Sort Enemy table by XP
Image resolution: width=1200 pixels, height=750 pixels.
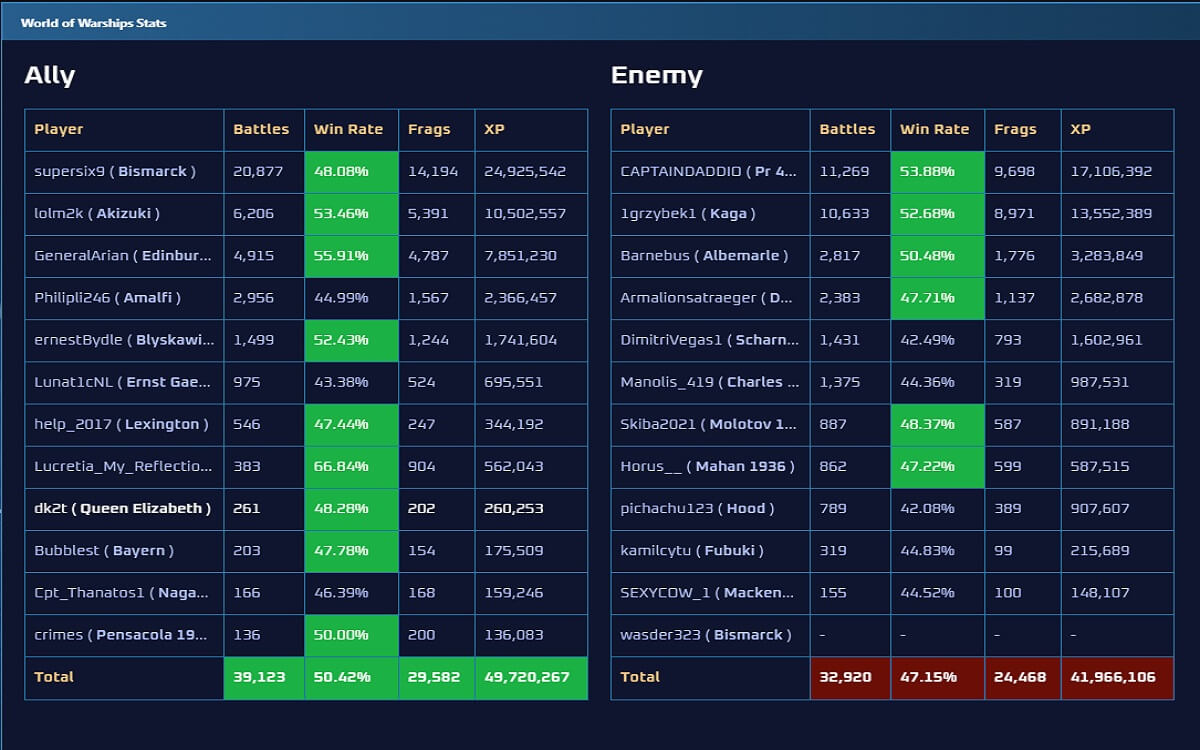pyautogui.click(x=1080, y=129)
